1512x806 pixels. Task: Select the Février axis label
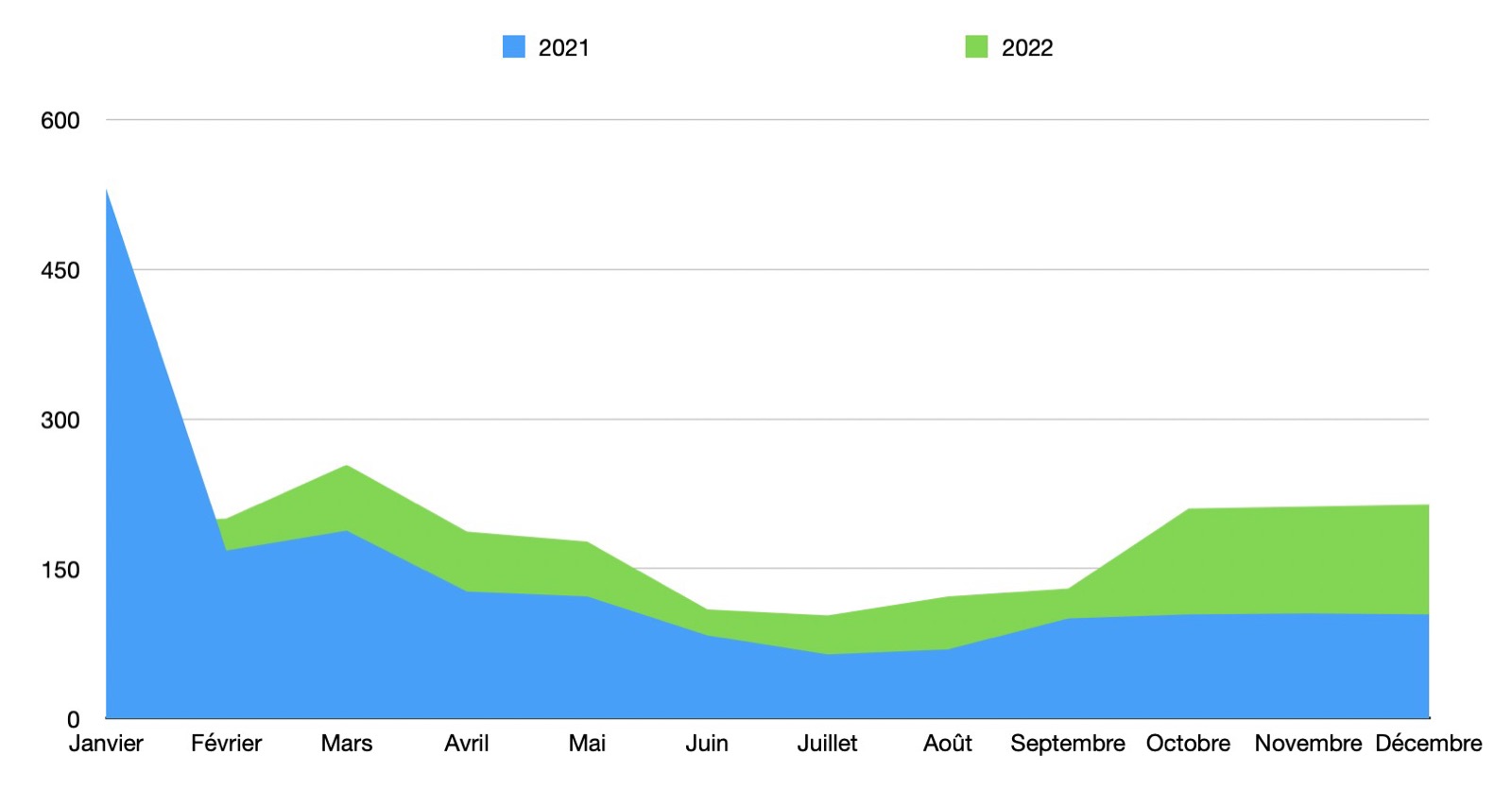click(226, 744)
